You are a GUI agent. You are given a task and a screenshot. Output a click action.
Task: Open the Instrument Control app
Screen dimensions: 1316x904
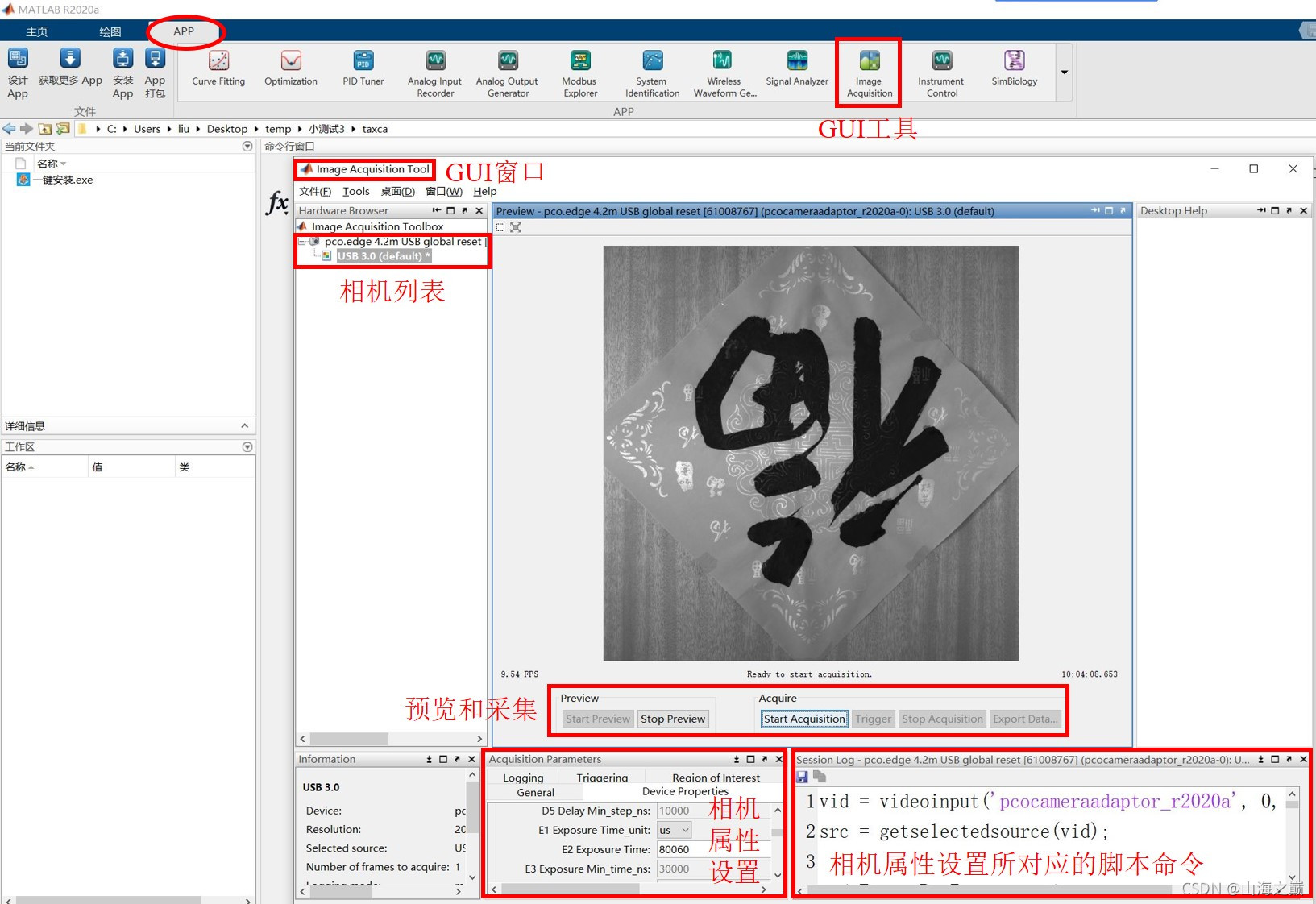click(940, 71)
